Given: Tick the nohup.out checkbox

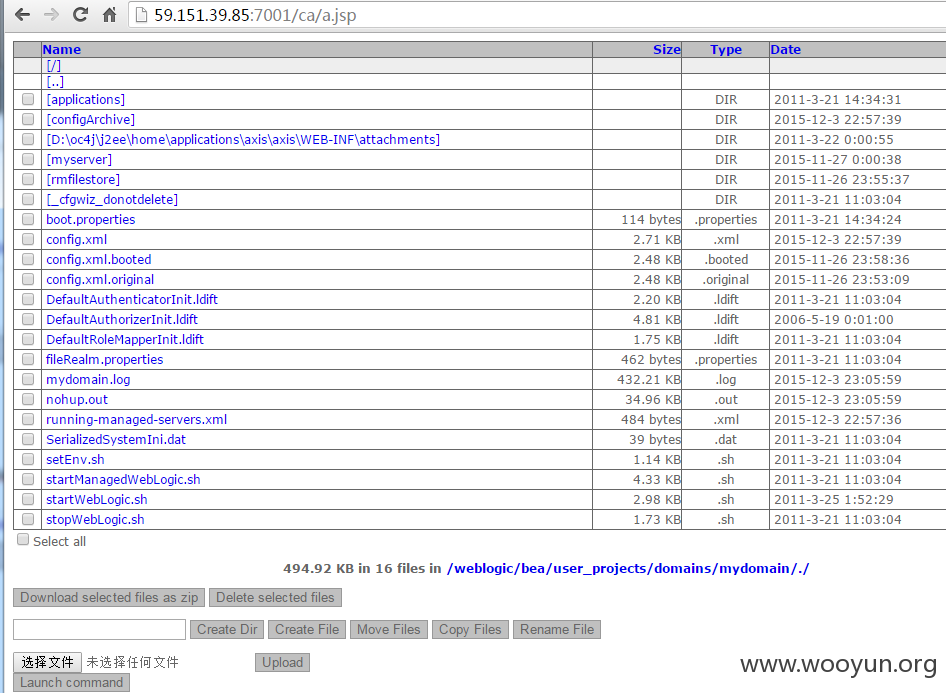Looking at the screenshot, I should [x=28, y=399].
